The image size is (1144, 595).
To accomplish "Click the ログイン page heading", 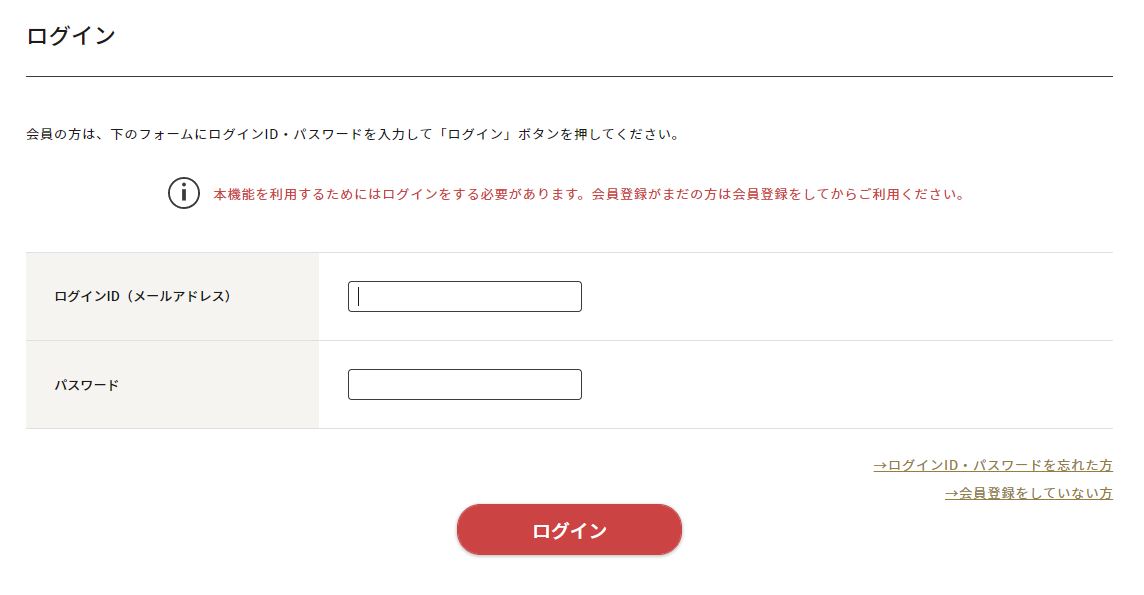I will click(x=71, y=36).
